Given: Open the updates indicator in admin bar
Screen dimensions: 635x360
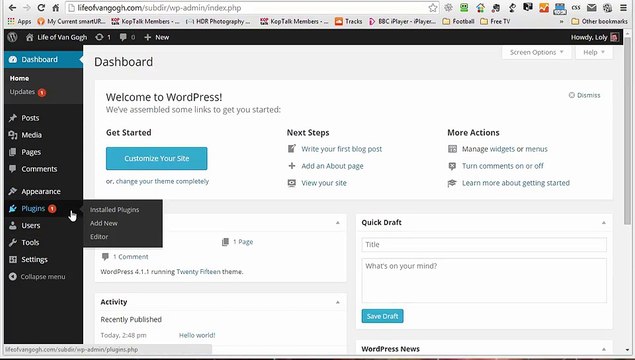Looking at the screenshot, I should (x=103, y=37).
